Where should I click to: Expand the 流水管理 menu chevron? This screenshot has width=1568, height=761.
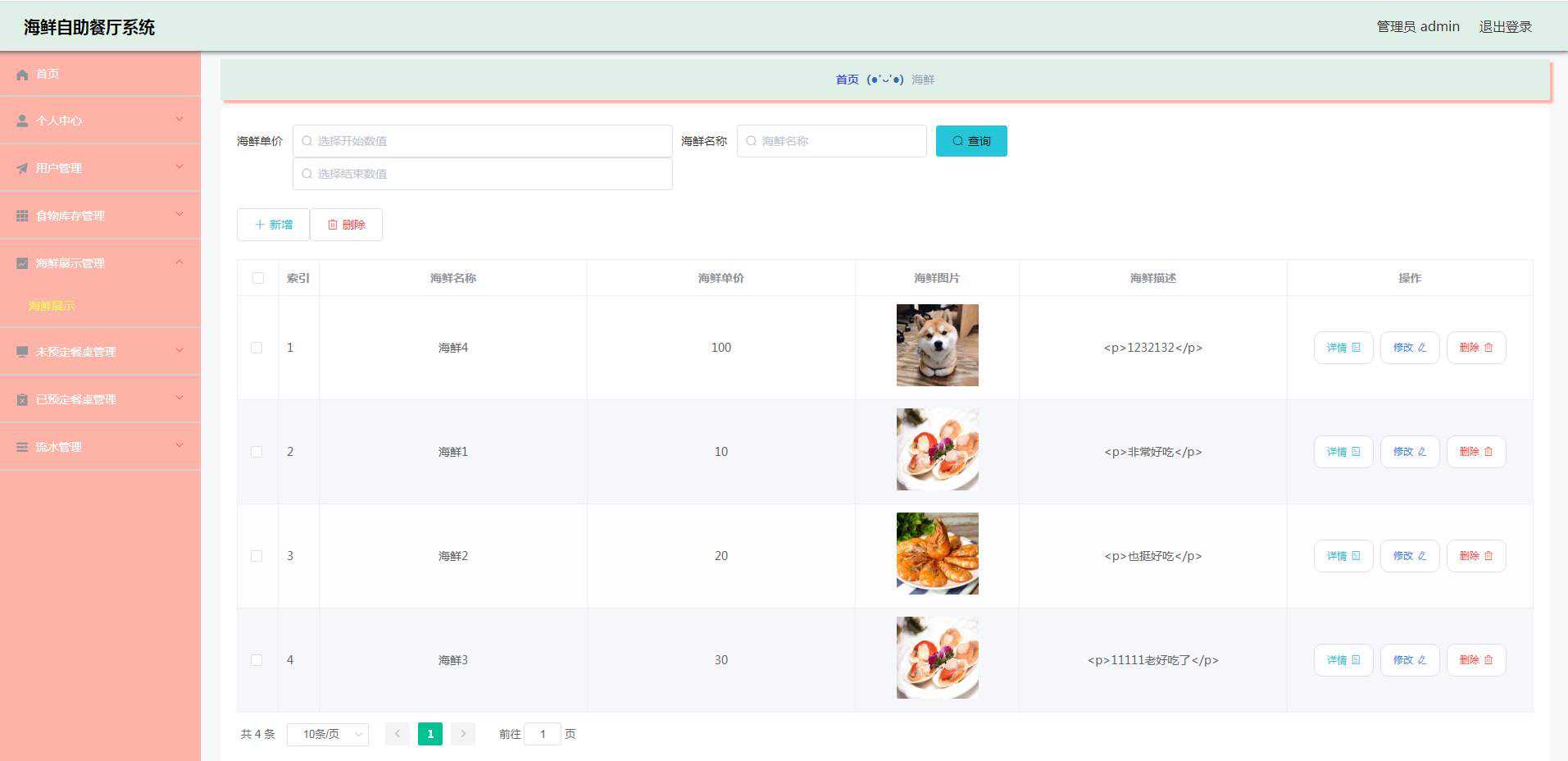180,446
